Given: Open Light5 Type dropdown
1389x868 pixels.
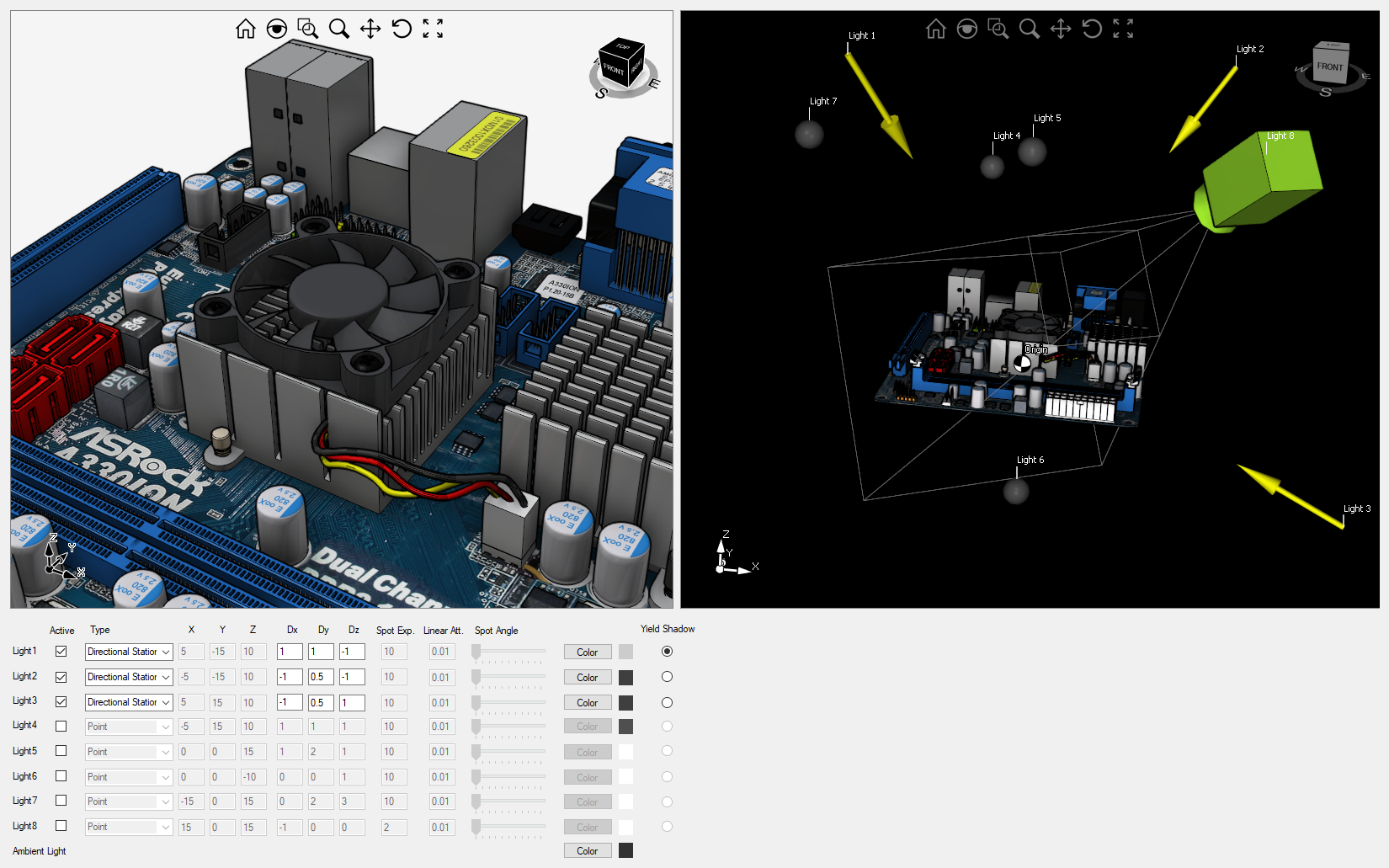Looking at the screenshot, I should (x=129, y=752).
